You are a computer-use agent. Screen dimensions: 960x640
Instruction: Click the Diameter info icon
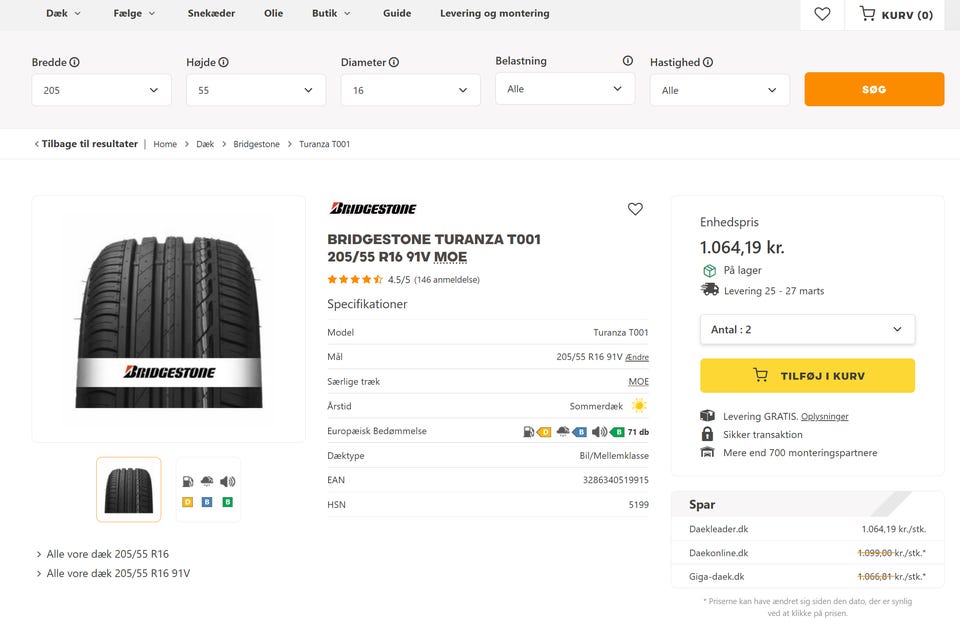(394, 62)
